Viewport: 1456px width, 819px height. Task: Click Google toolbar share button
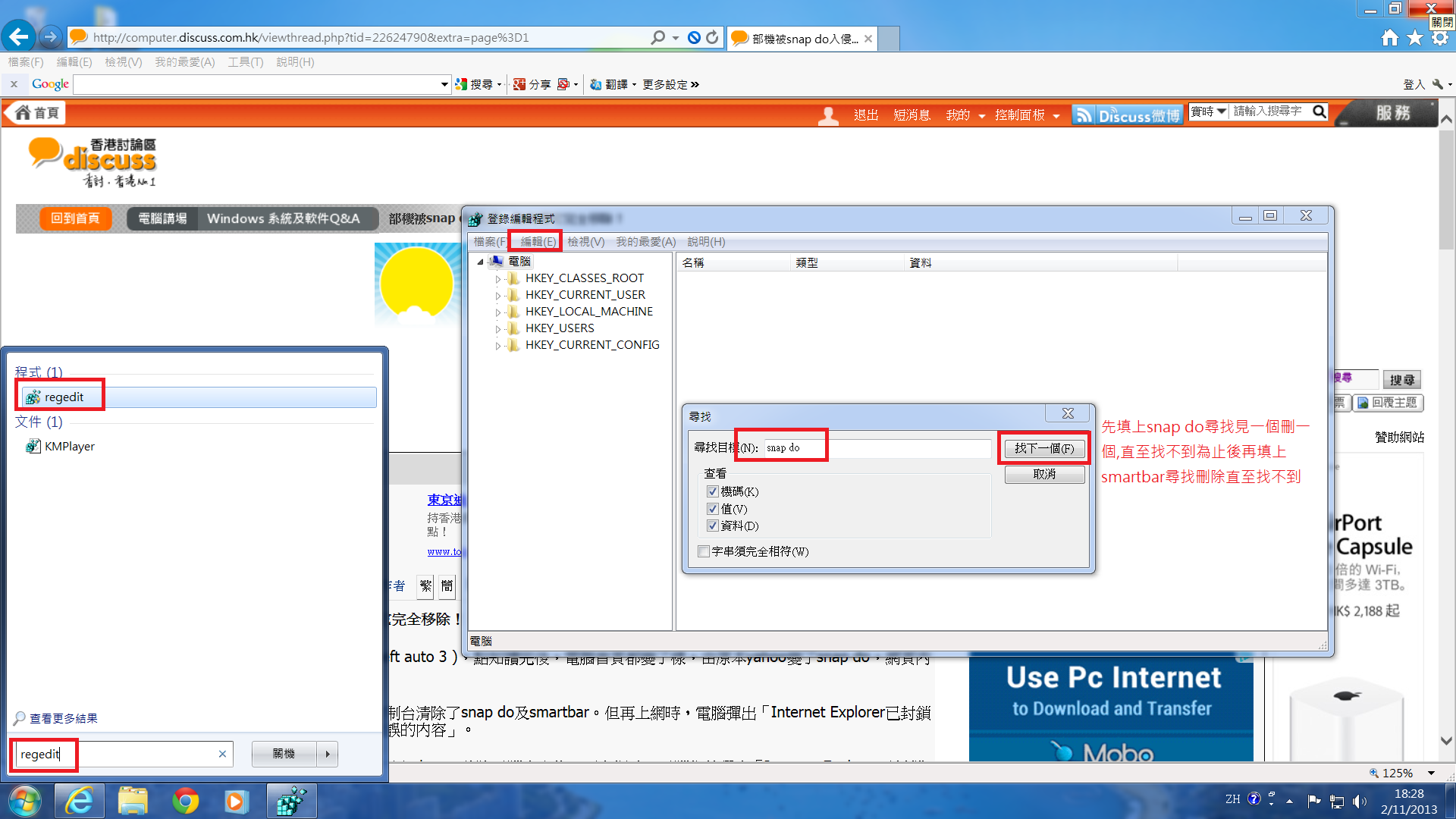coord(532,84)
